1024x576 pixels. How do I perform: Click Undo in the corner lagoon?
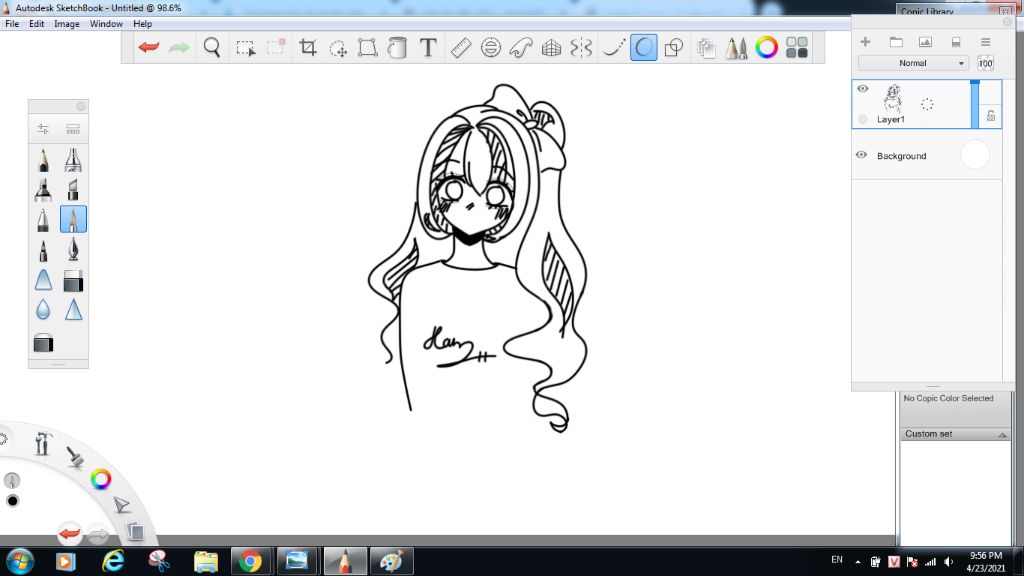click(69, 534)
